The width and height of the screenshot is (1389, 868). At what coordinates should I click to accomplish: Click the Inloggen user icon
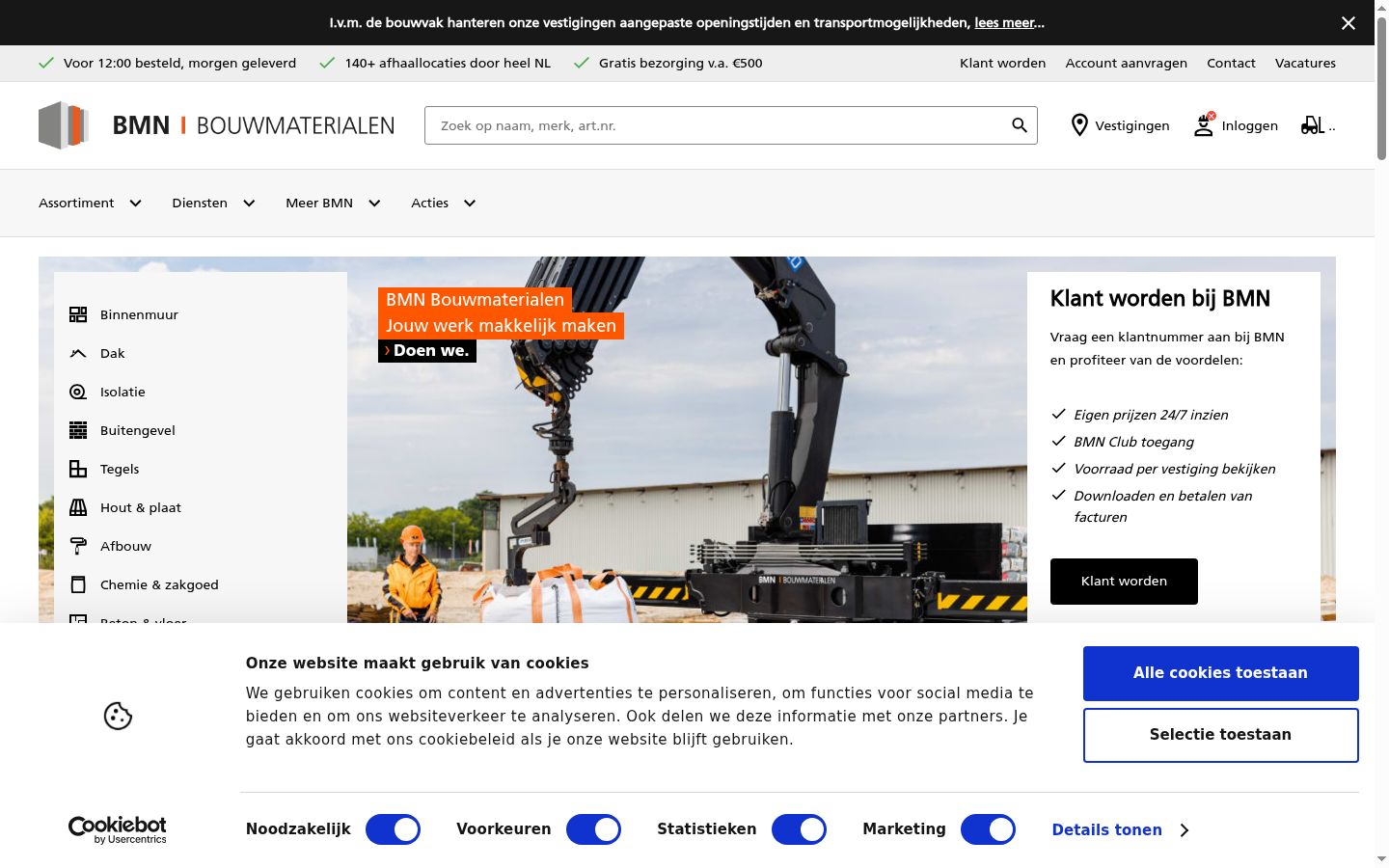tap(1204, 125)
